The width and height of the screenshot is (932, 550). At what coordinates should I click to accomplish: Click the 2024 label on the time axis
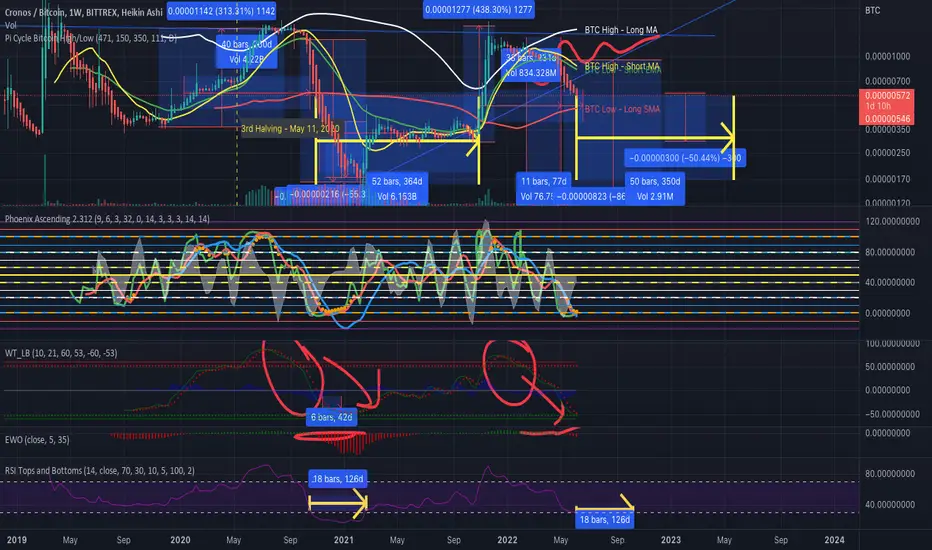click(x=835, y=540)
